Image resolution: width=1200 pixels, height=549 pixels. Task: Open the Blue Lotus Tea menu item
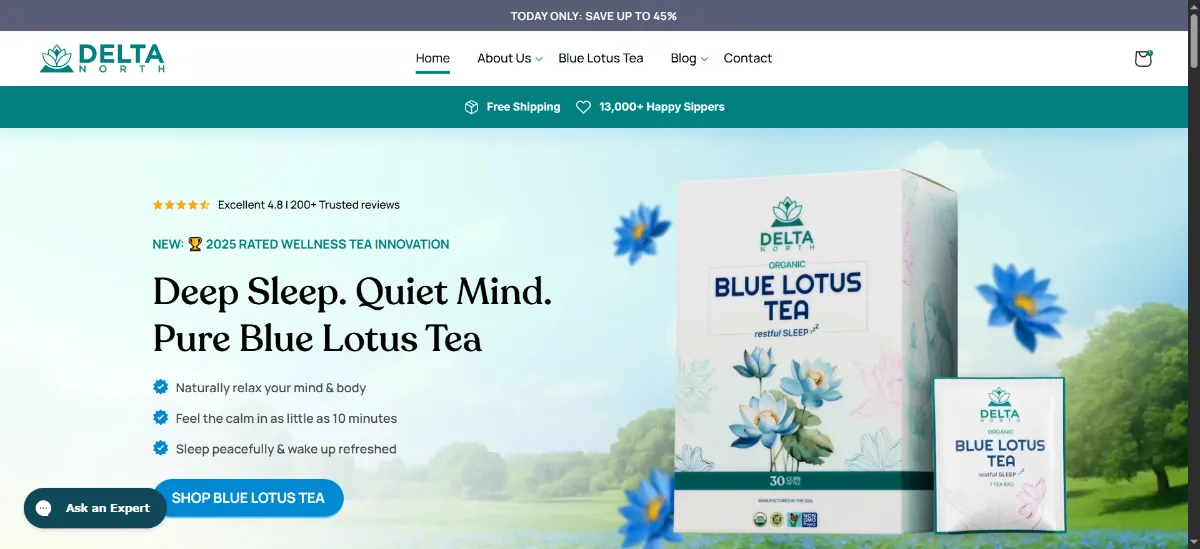click(601, 58)
